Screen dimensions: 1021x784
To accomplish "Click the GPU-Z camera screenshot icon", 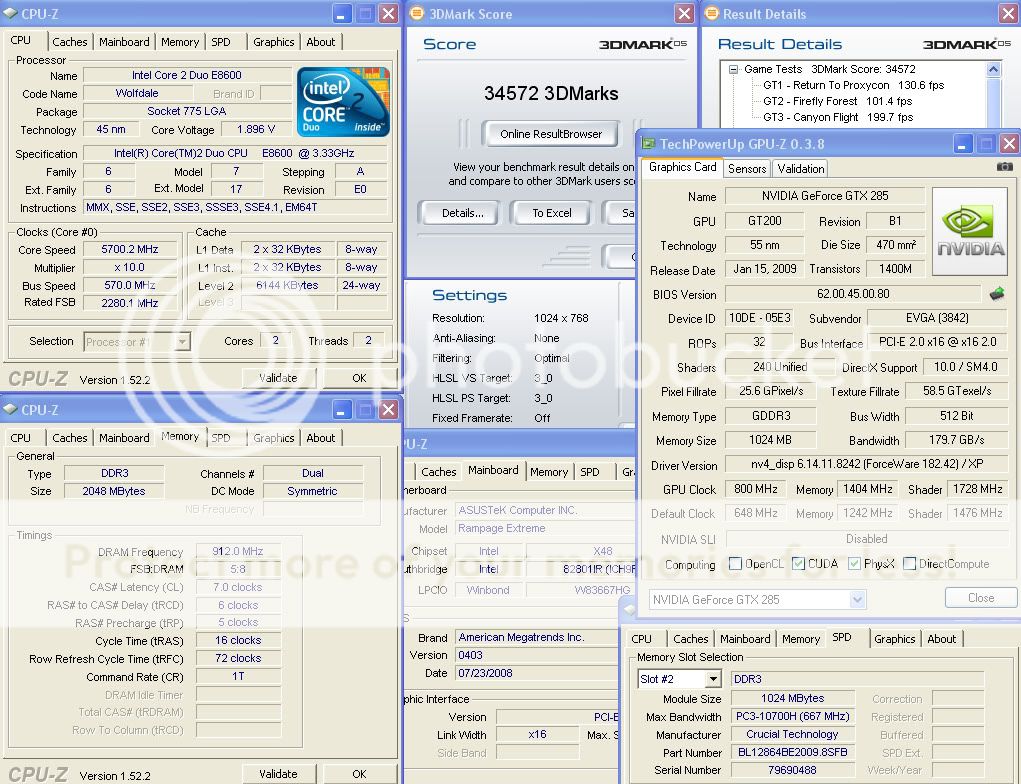I will [1004, 167].
